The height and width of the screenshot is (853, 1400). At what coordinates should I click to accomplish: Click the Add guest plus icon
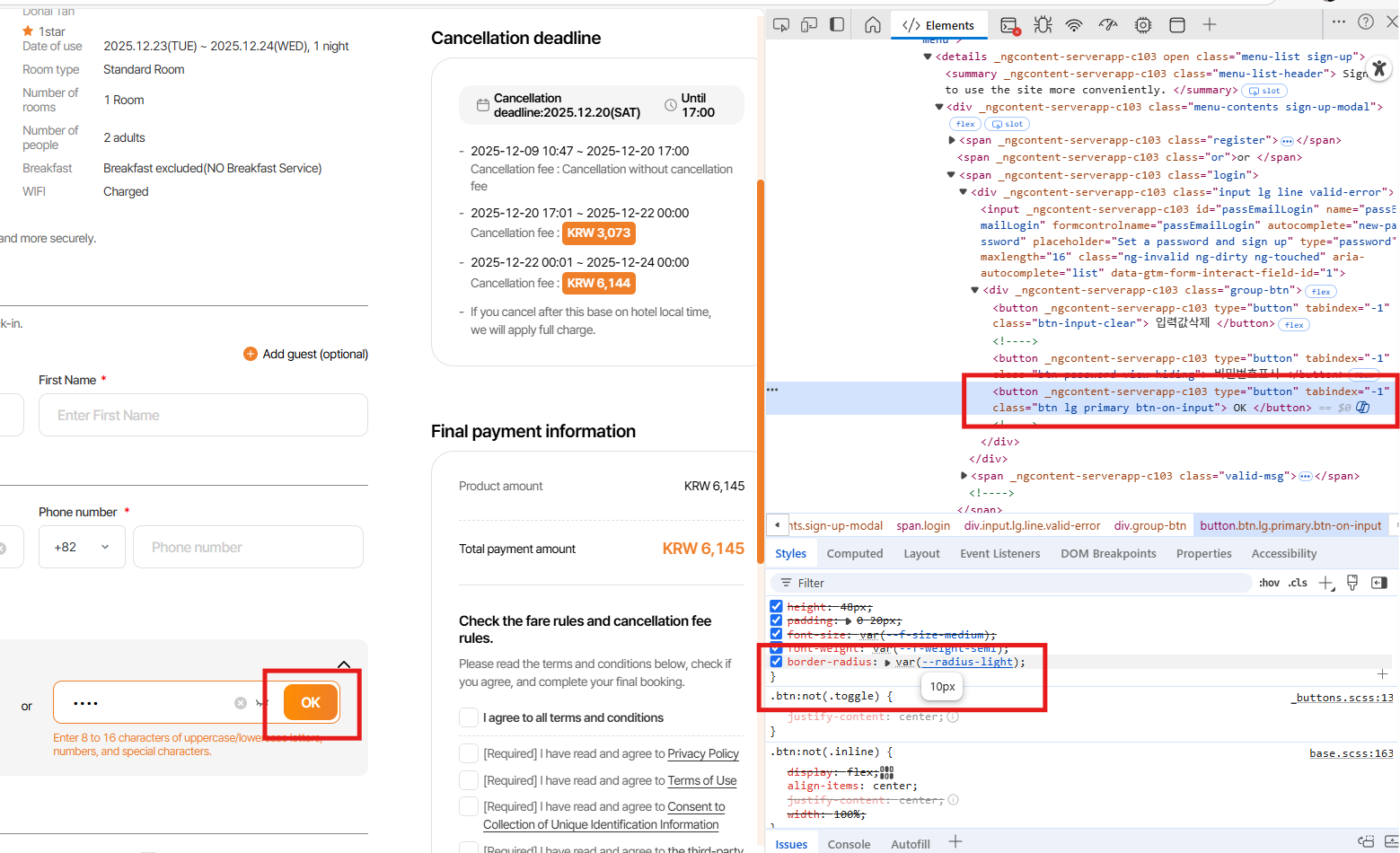[x=251, y=354]
